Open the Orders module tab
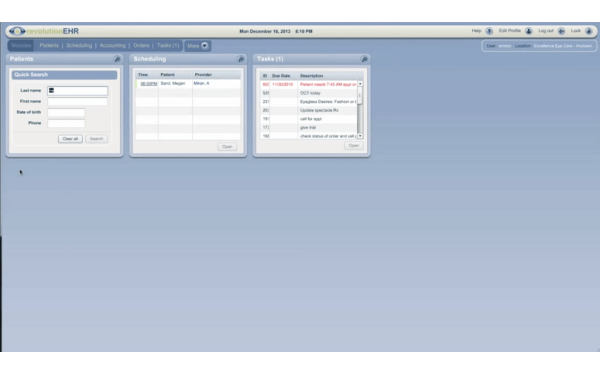 click(141, 46)
